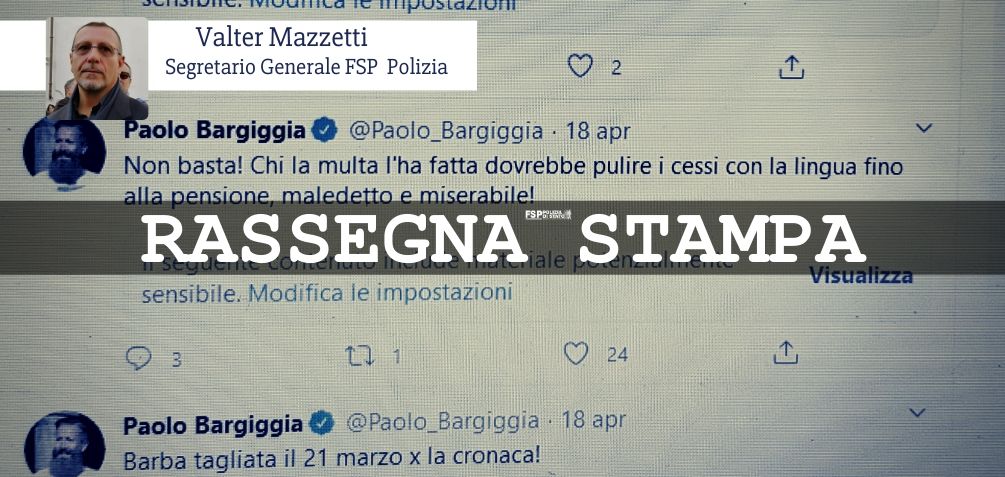The image size is (1005, 477).
Task: Open 'Modifica le impostazioni' link
Action: [x=380, y=293]
